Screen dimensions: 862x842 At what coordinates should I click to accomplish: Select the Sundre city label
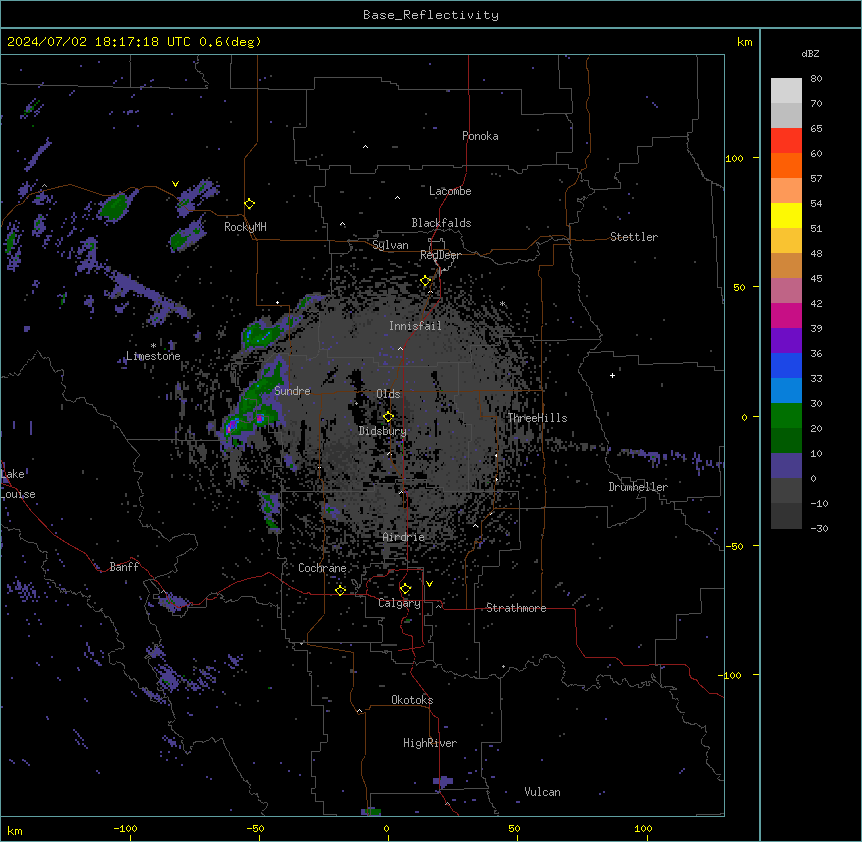[x=292, y=391]
